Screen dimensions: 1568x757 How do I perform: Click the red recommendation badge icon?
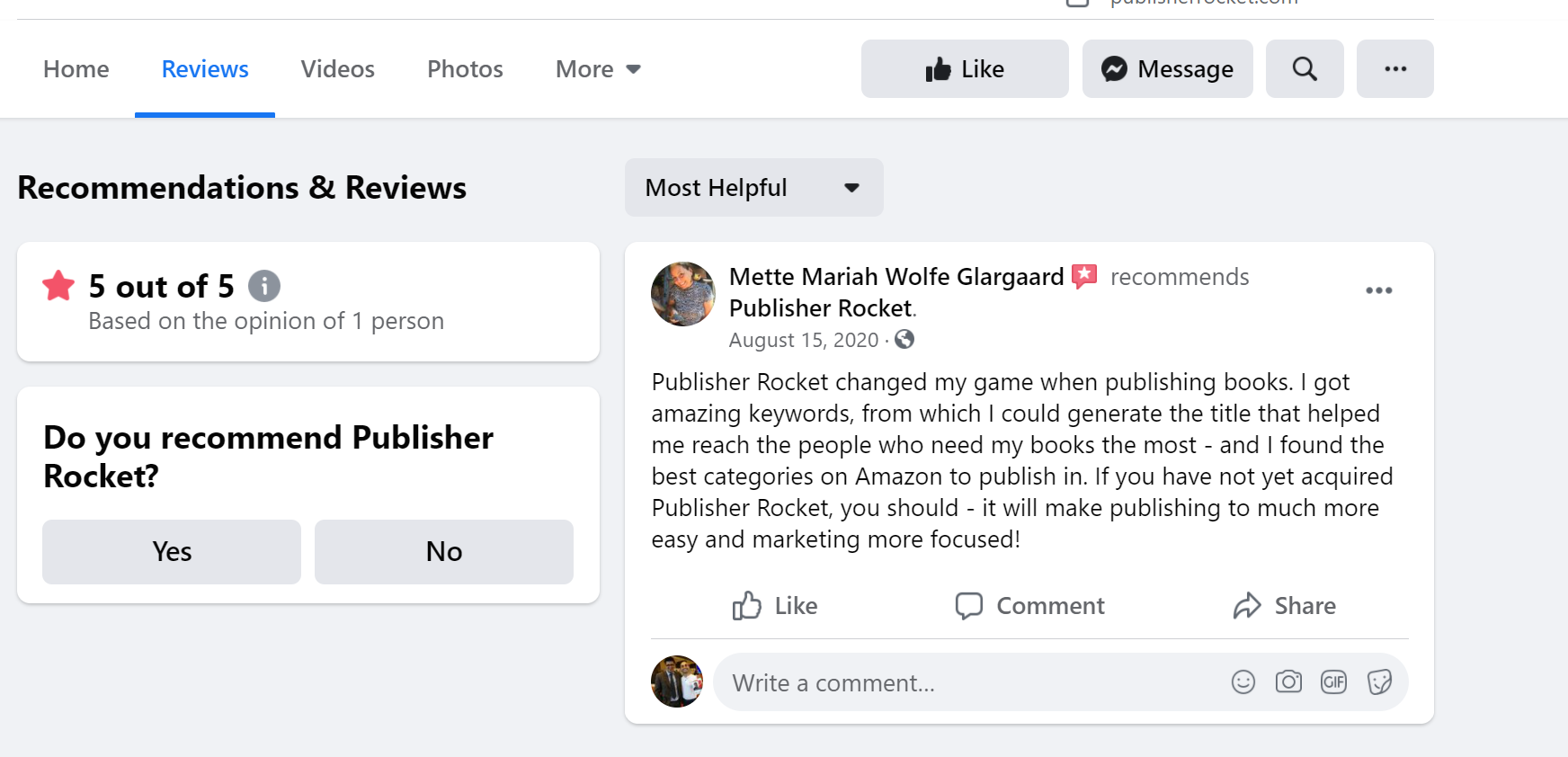click(1085, 276)
